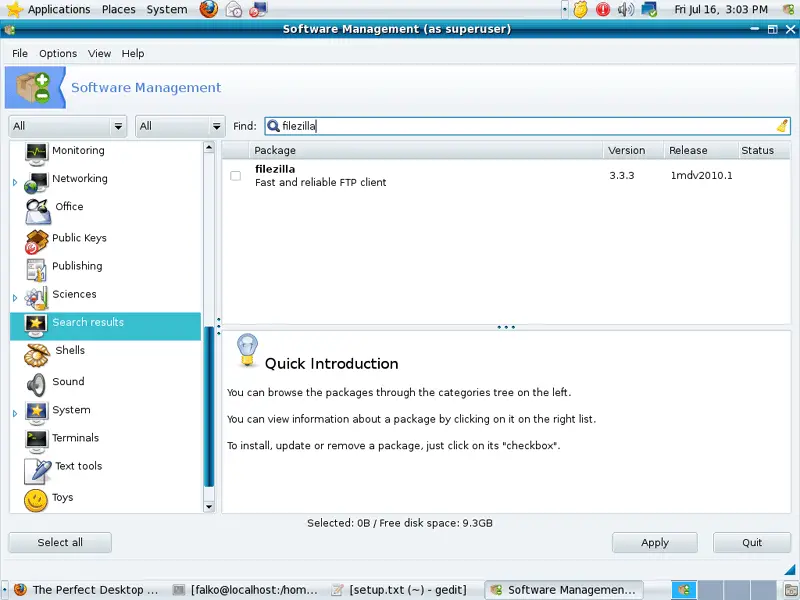Open the File menu

pyautogui.click(x=20, y=54)
